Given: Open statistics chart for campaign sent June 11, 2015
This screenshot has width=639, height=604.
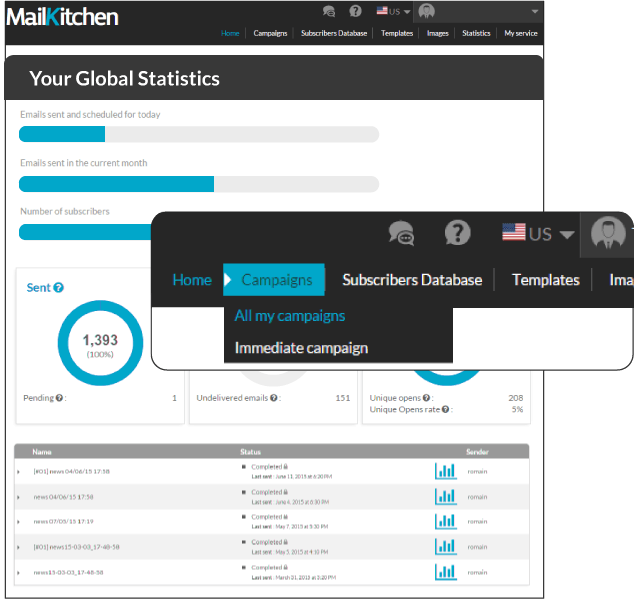Looking at the screenshot, I should [445, 471].
